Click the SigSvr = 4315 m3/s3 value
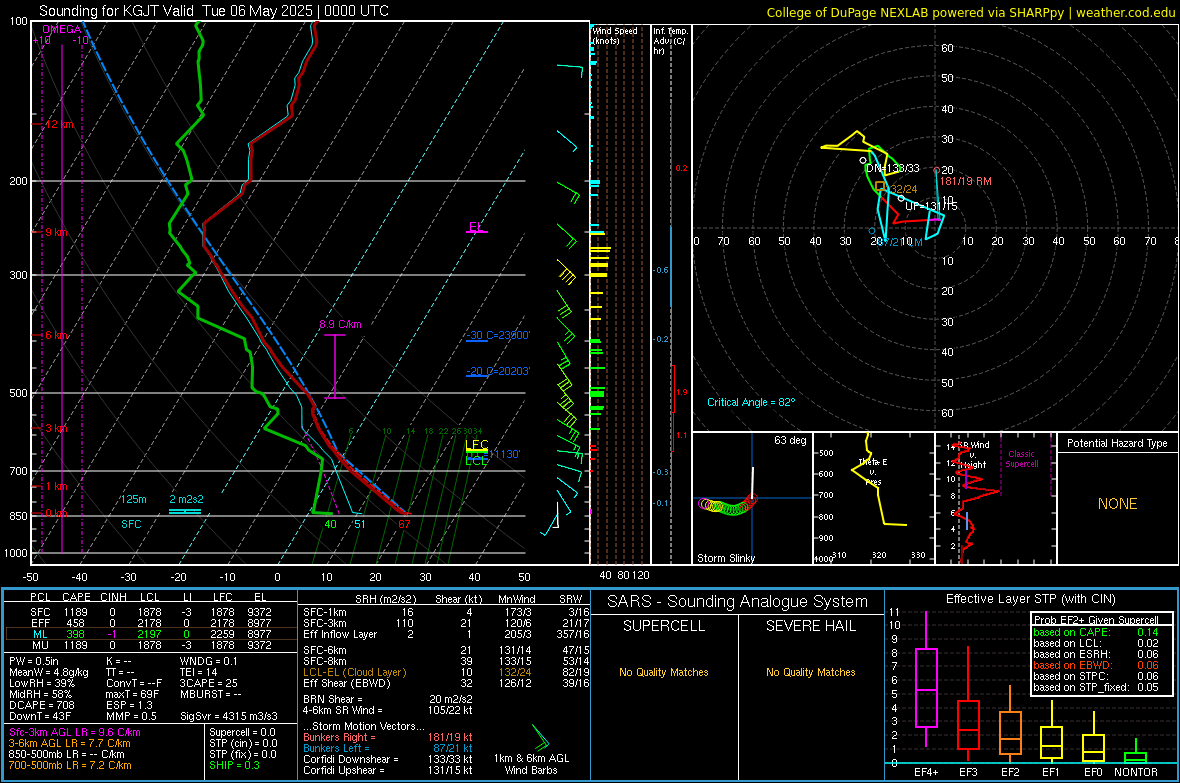Image resolution: width=1180 pixels, height=783 pixels. (x=229, y=716)
